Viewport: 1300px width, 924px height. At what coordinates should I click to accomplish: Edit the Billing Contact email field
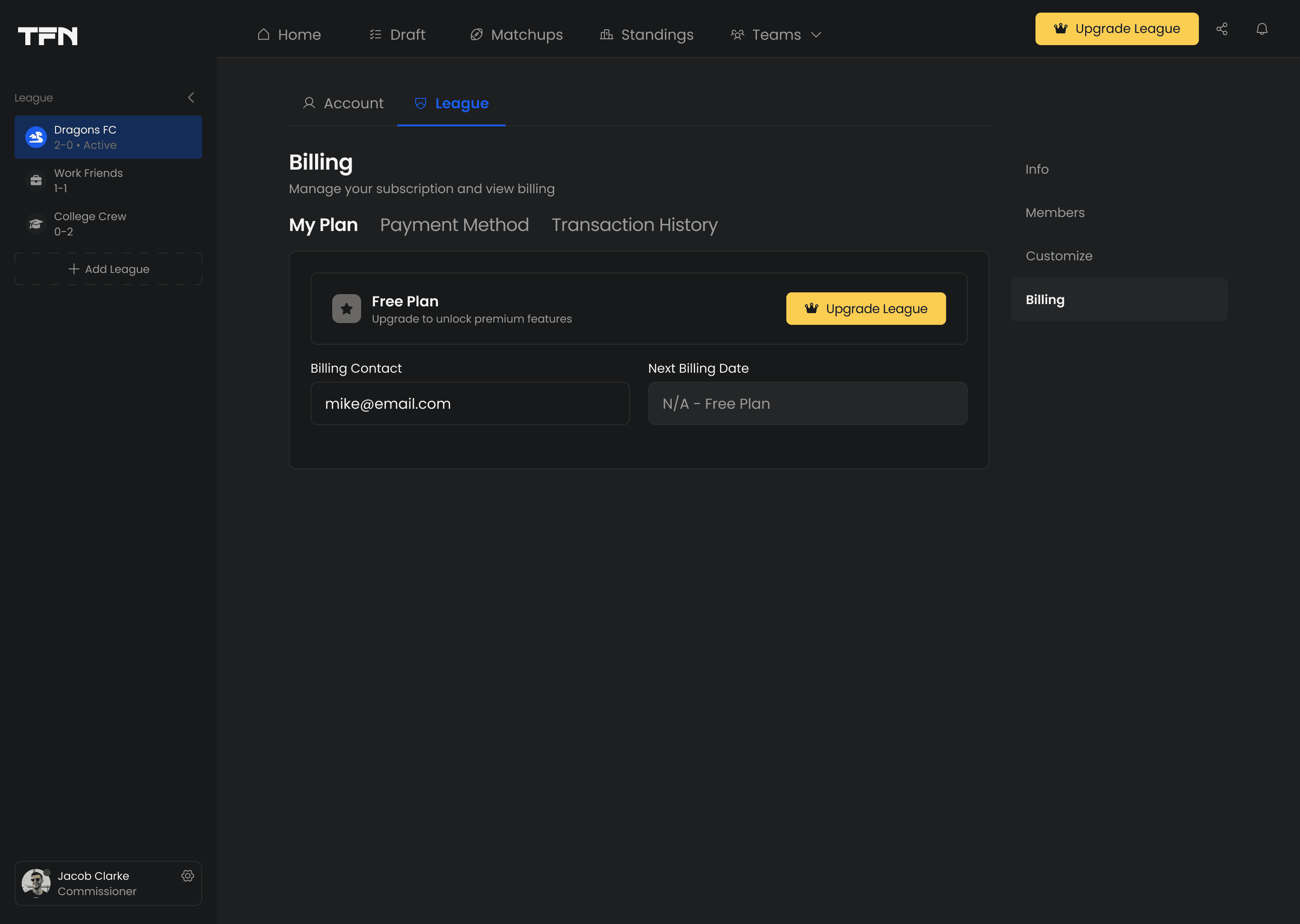coord(469,403)
